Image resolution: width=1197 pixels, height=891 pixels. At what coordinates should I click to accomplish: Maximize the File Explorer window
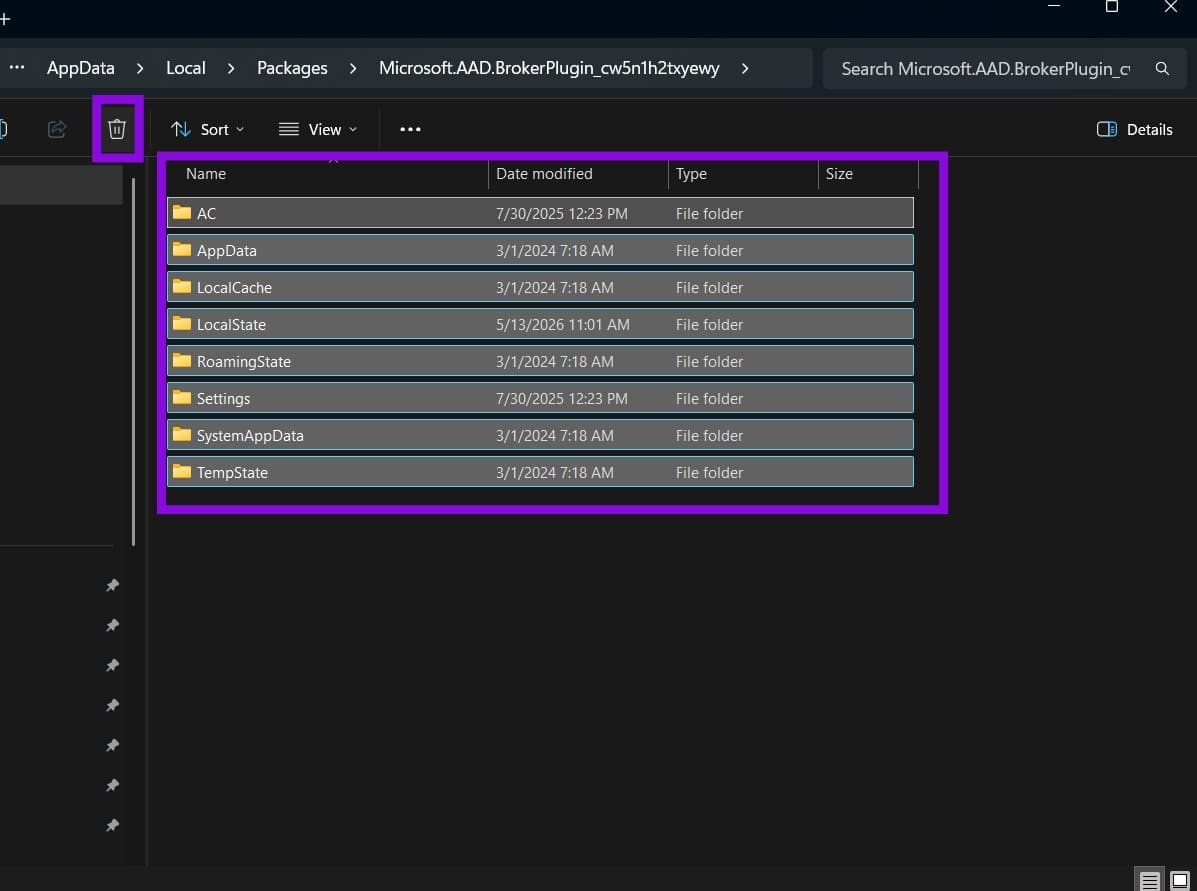[1112, 7]
